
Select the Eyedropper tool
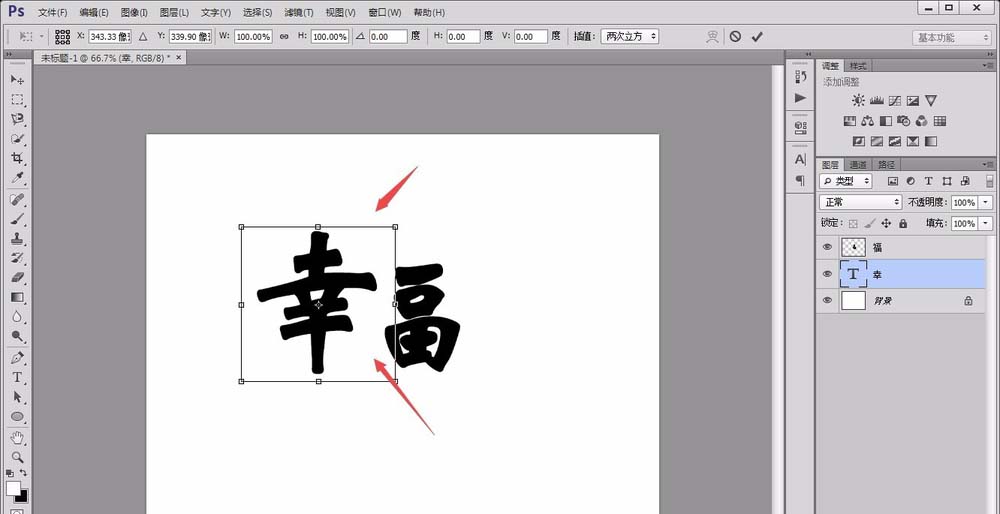17,178
